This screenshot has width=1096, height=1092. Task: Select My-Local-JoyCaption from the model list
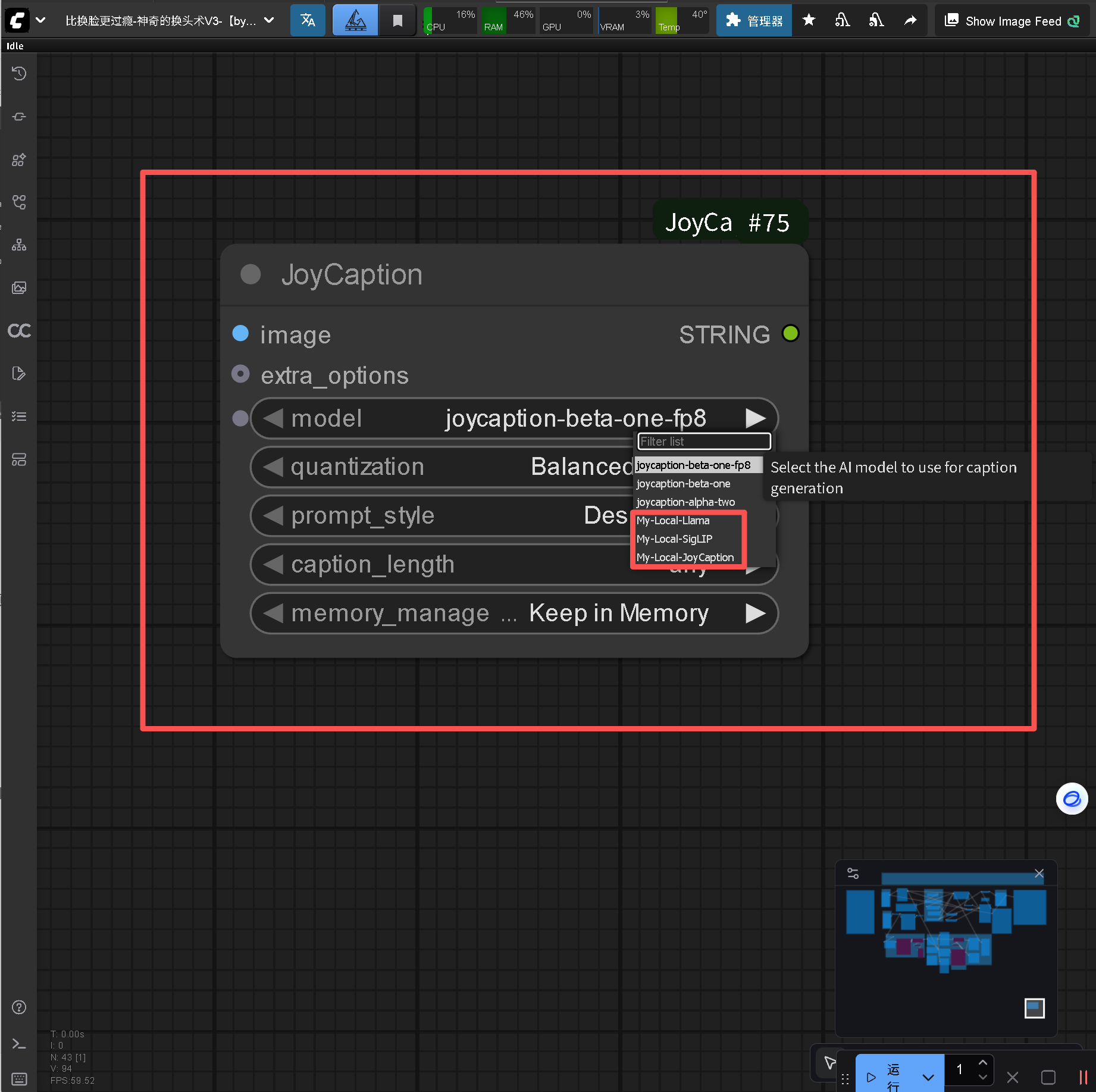tap(685, 557)
